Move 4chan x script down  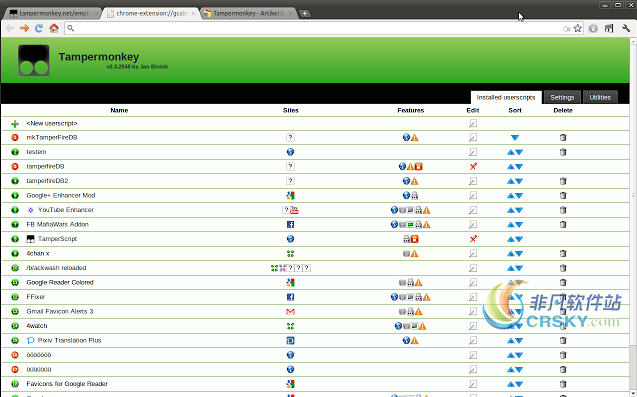(x=519, y=254)
